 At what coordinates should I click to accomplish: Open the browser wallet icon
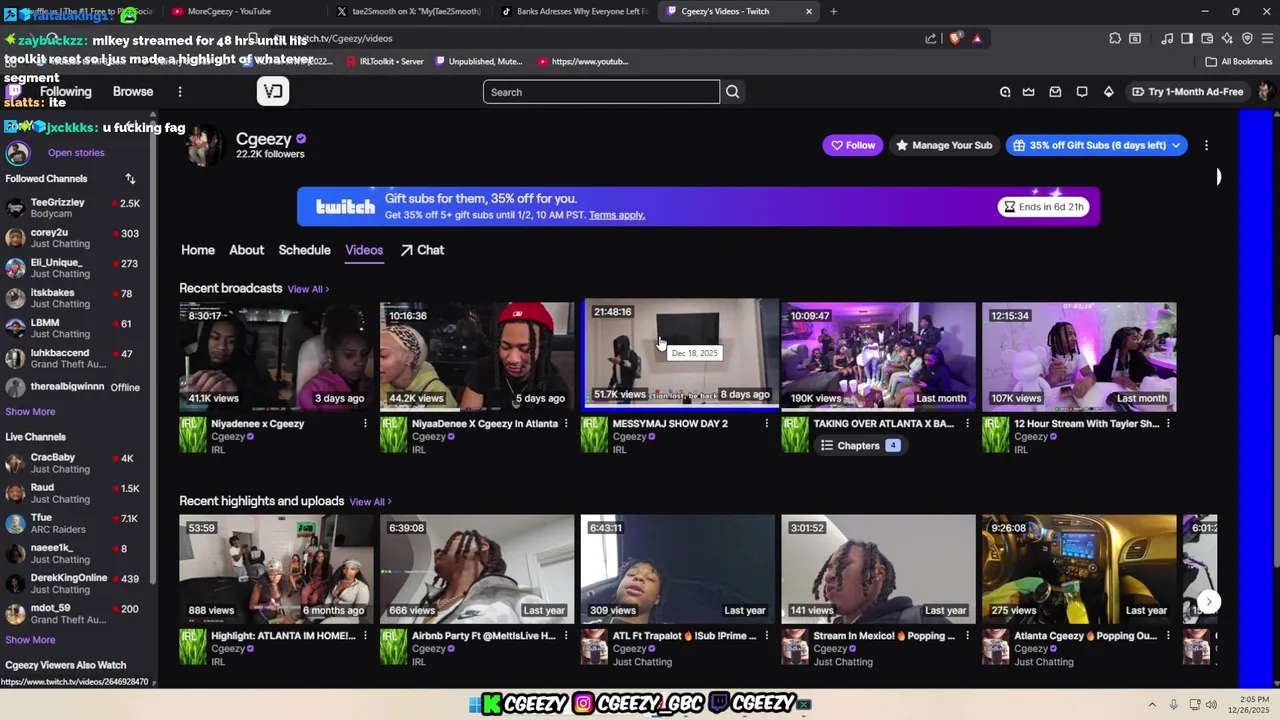point(1207,38)
